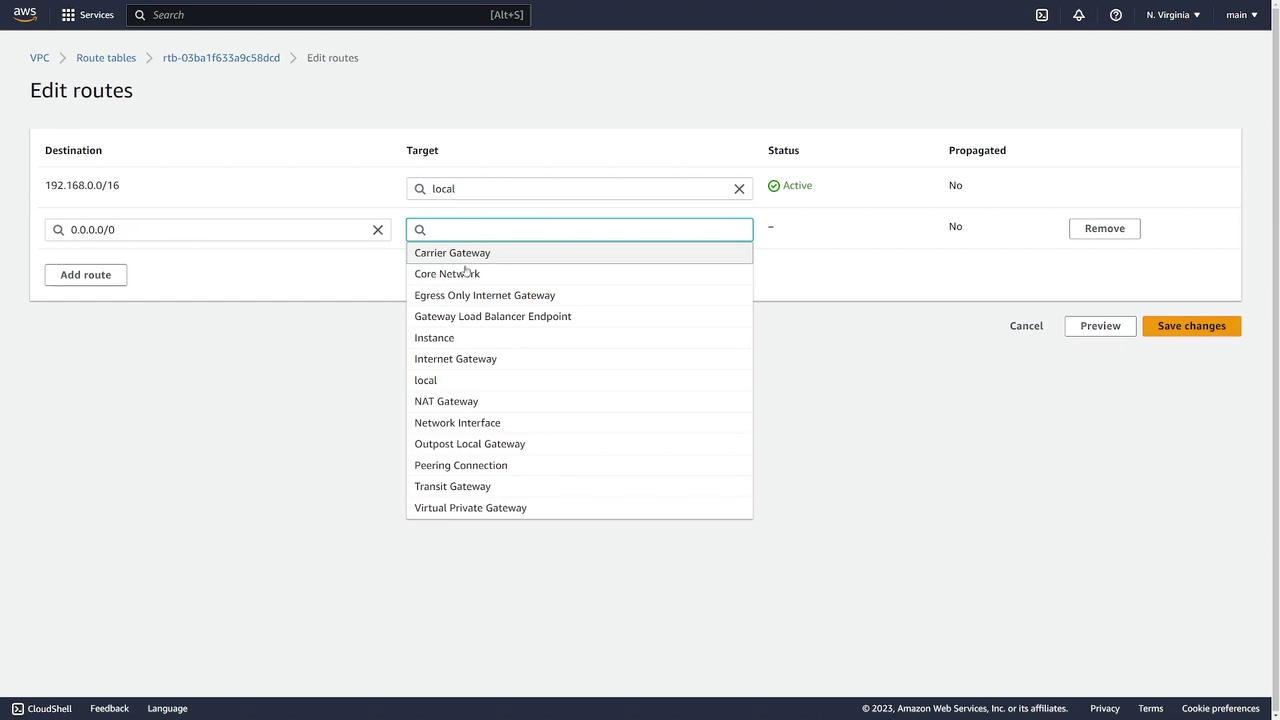Expand the main account dropdown
Image resolution: width=1280 pixels, height=720 pixels.
[x=1242, y=15]
